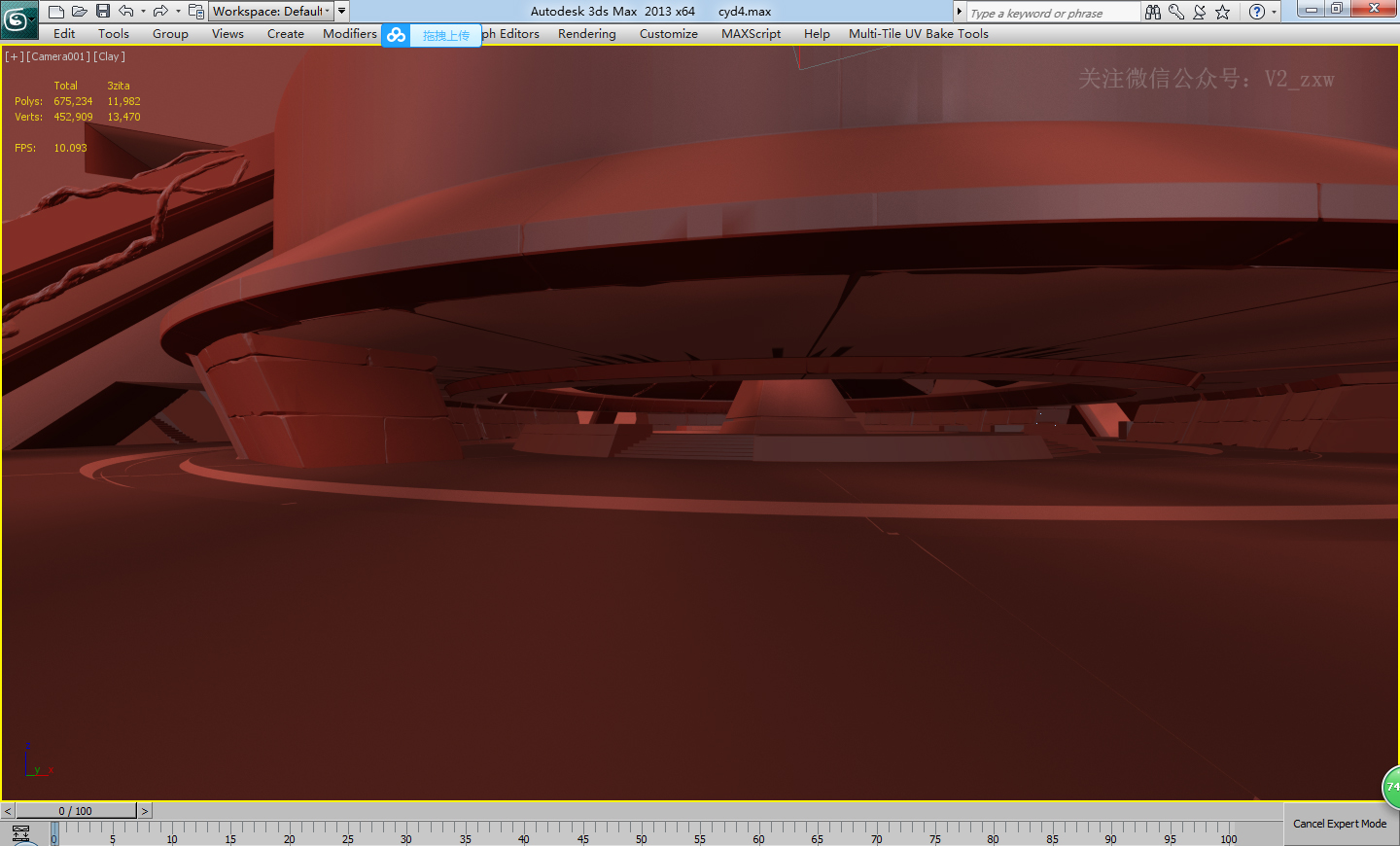Image resolution: width=1400 pixels, height=846 pixels.
Task: Save the scene with floppy icon
Action: [x=103, y=12]
